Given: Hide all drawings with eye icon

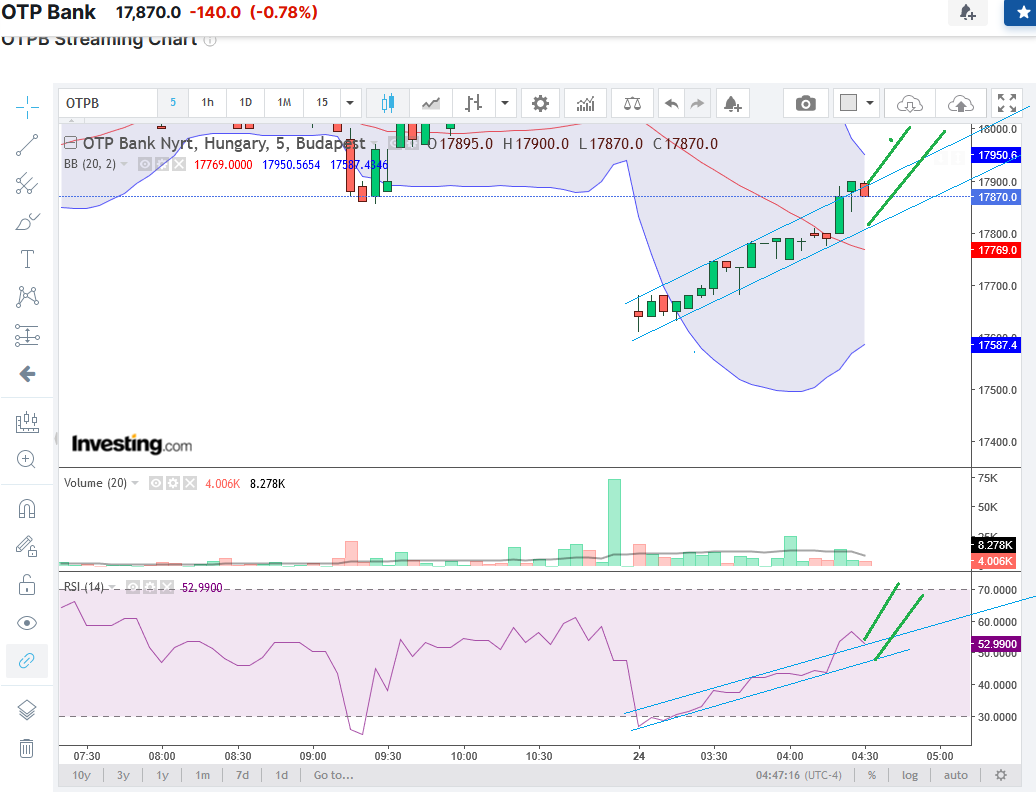Looking at the screenshot, I should 27,623.
